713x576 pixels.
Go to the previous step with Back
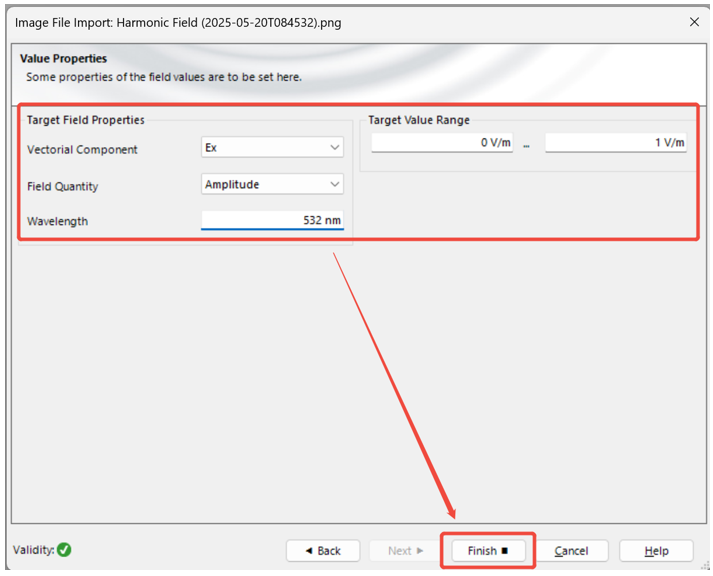[322, 551]
